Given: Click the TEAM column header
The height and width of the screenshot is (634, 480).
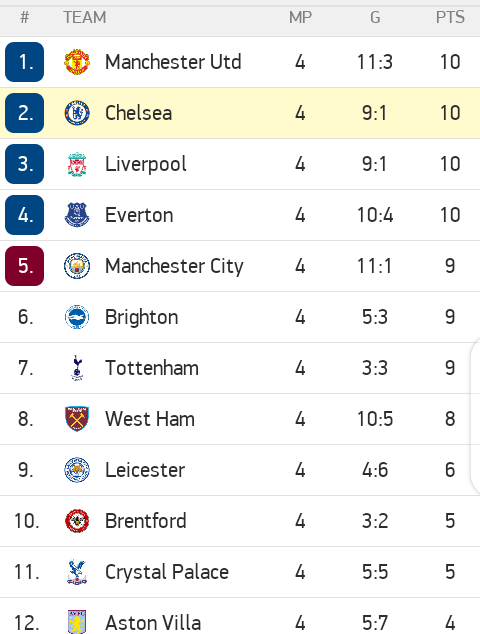Looking at the screenshot, I should (85, 17).
